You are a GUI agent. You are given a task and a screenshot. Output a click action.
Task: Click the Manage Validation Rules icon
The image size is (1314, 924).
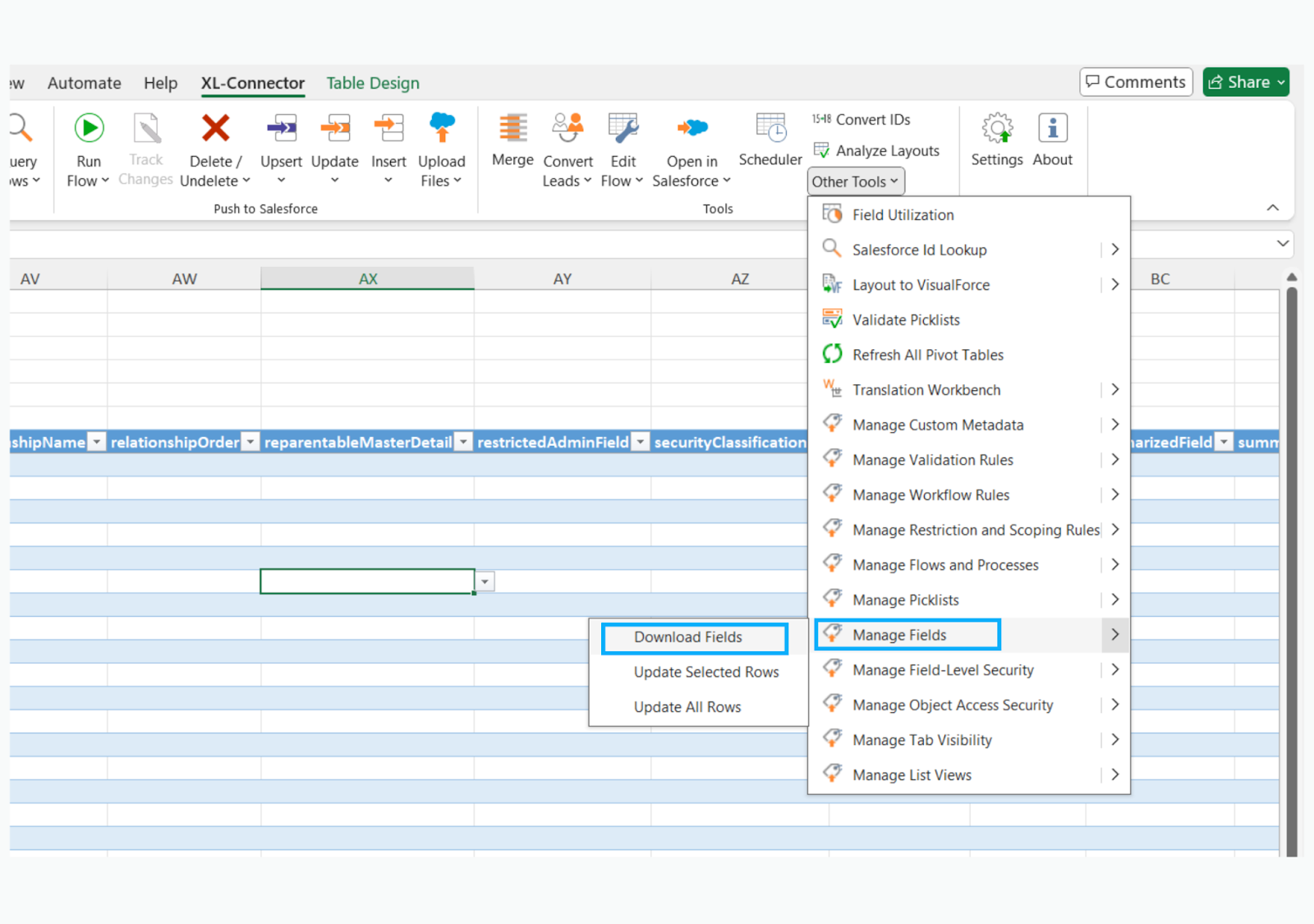point(832,459)
